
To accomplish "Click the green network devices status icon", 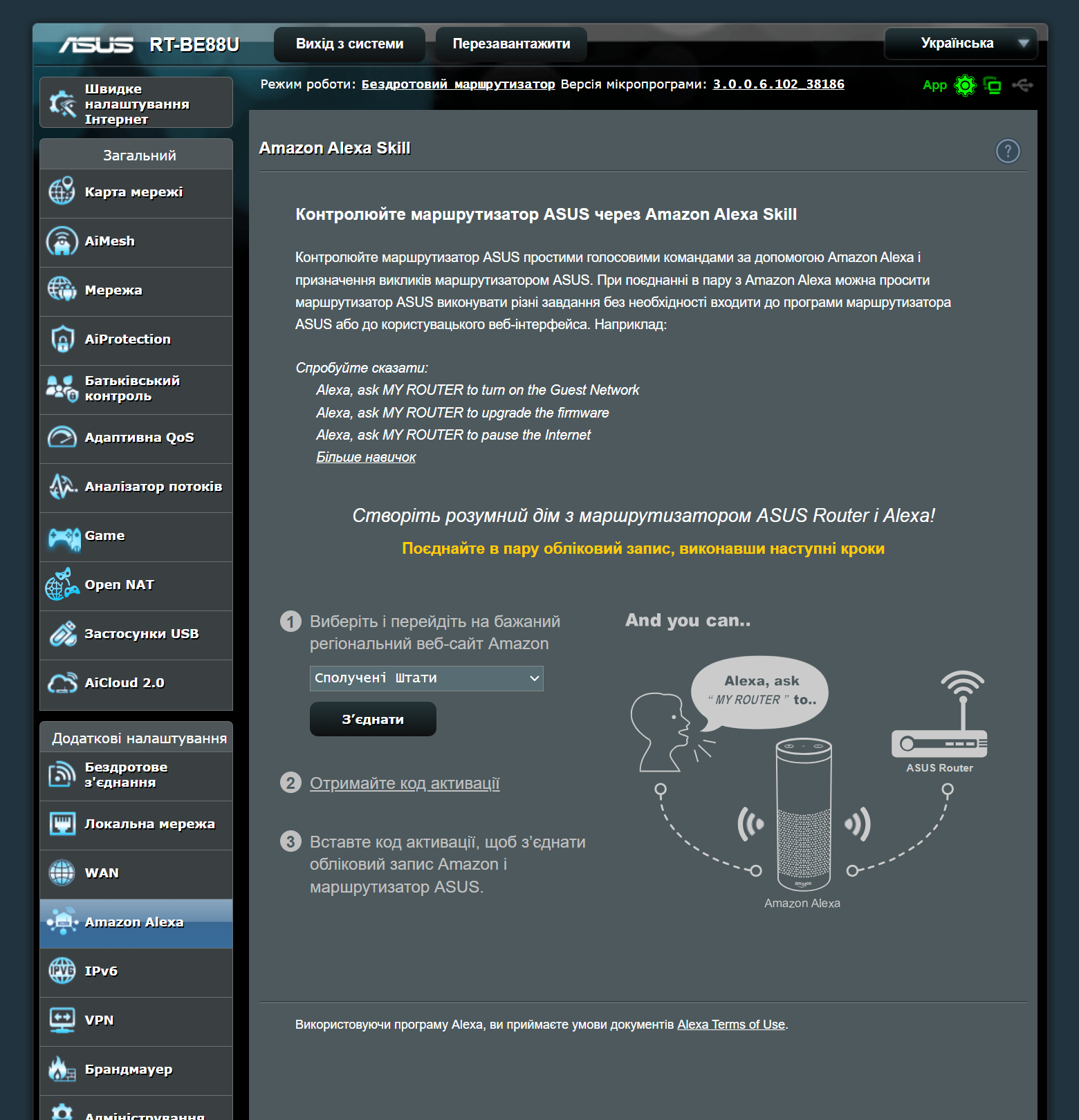I will pyautogui.click(x=993, y=85).
